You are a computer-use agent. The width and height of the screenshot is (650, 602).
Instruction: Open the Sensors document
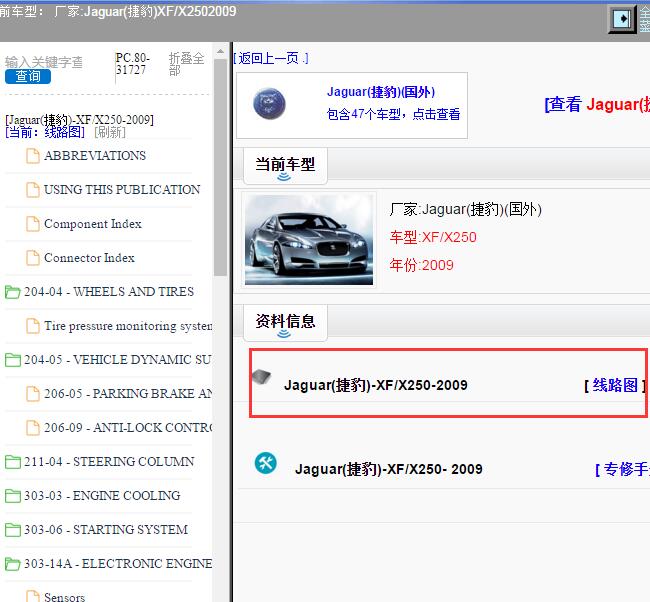tap(64, 597)
